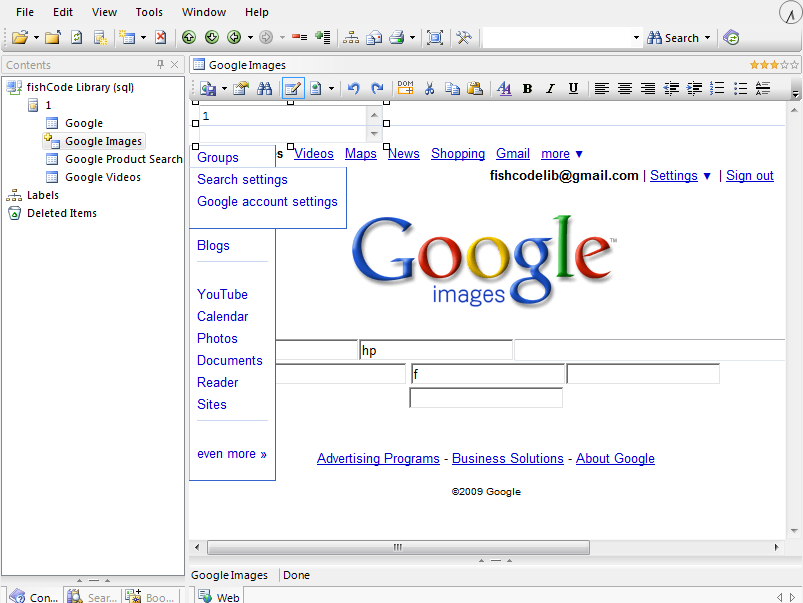
Task: Open the page view dropdown arrow in editor toolbar
Action: click(331, 89)
